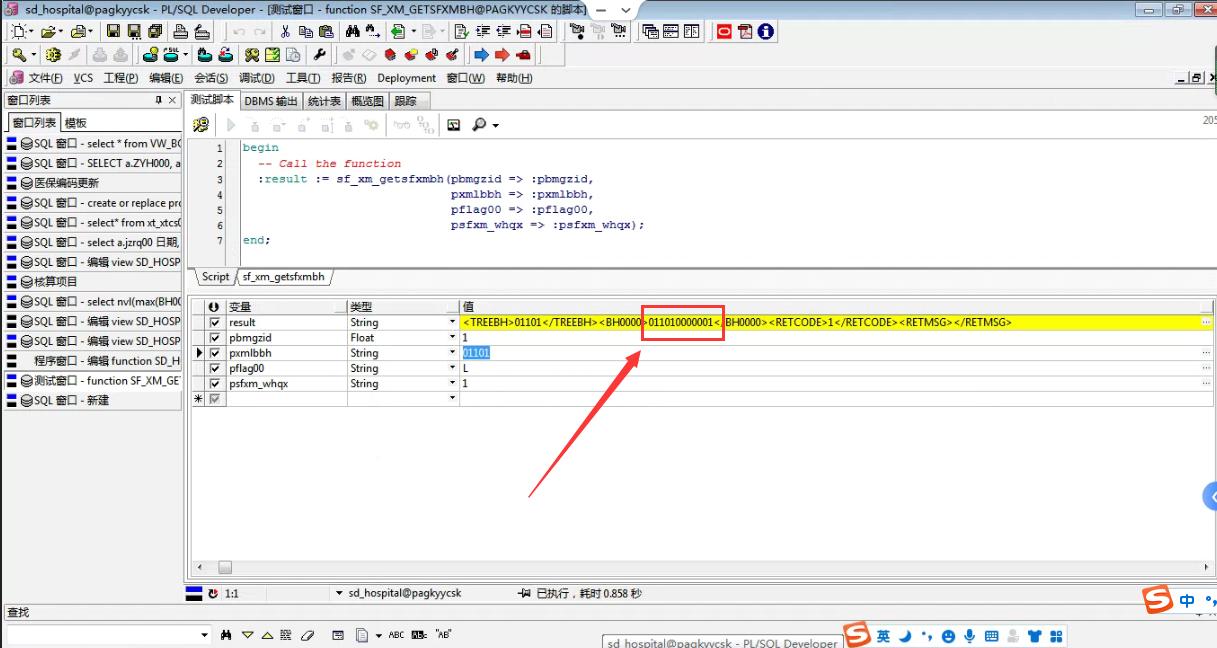Viewport: 1217px width, 648px height.
Task: Switch to the DBMS 输出 tab
Action: (x=271, y=101)
